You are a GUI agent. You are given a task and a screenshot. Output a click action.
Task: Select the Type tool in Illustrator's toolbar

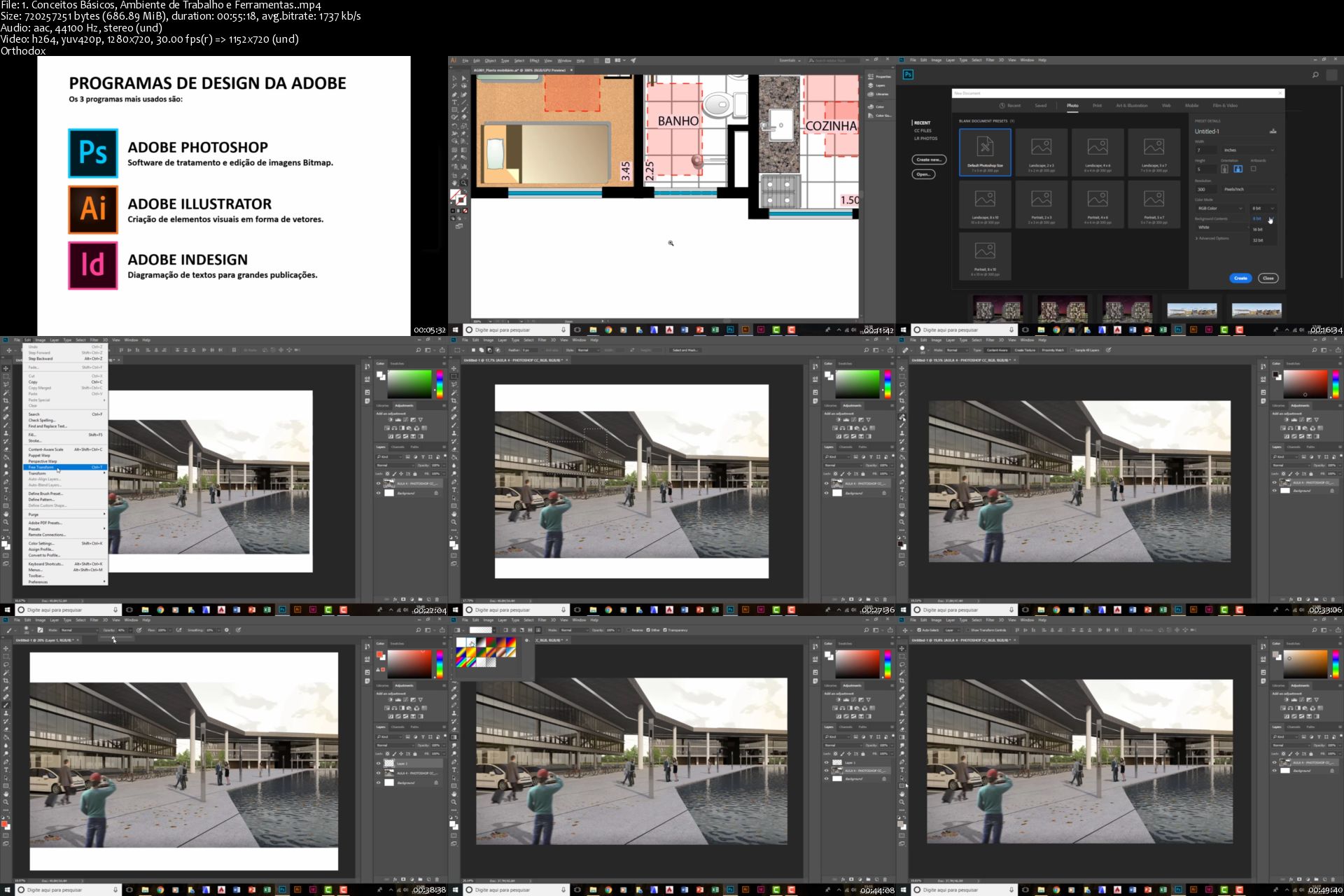(454, 102)
